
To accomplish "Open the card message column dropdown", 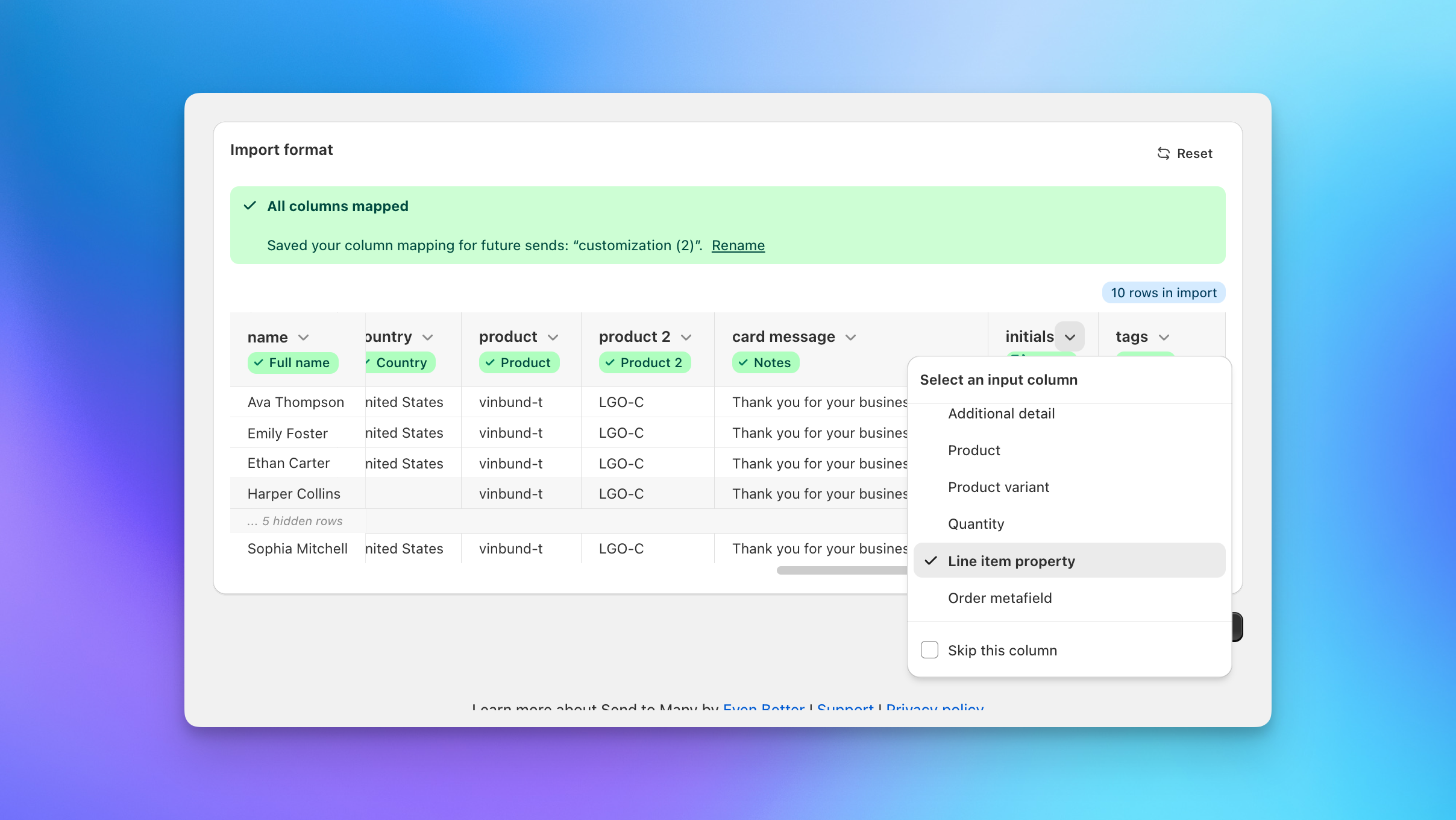I will click(x=850, y=337).
